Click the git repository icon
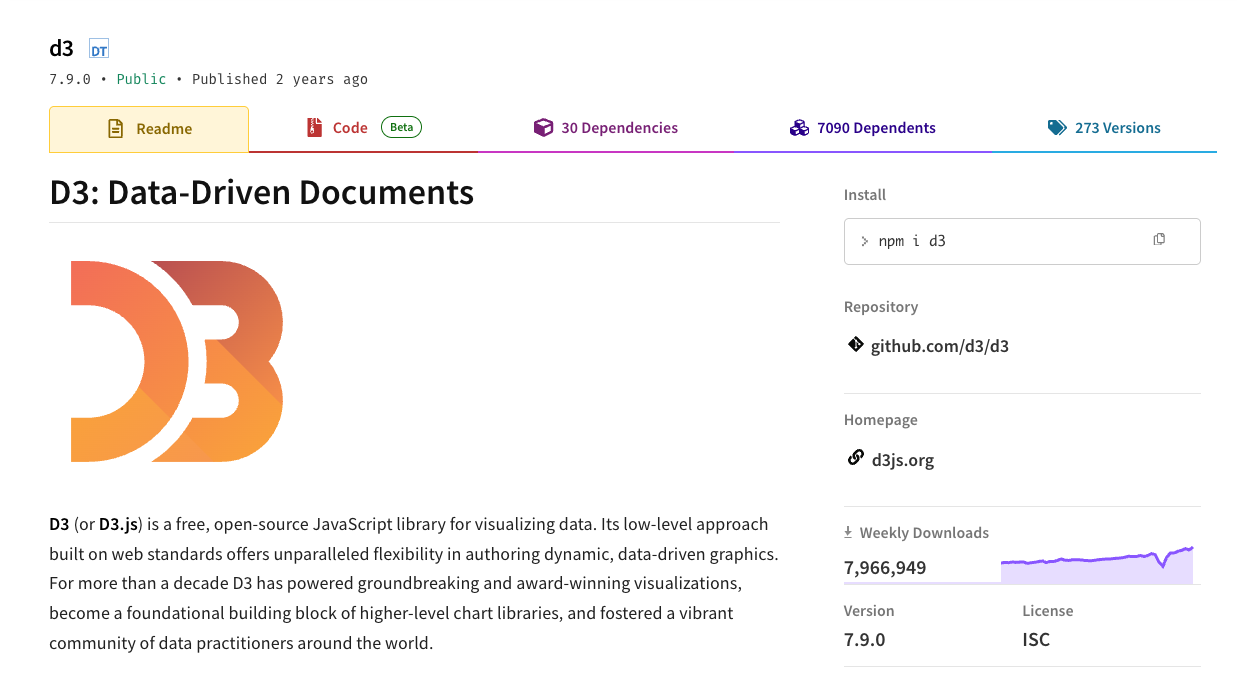 click(x=855, y=345)
